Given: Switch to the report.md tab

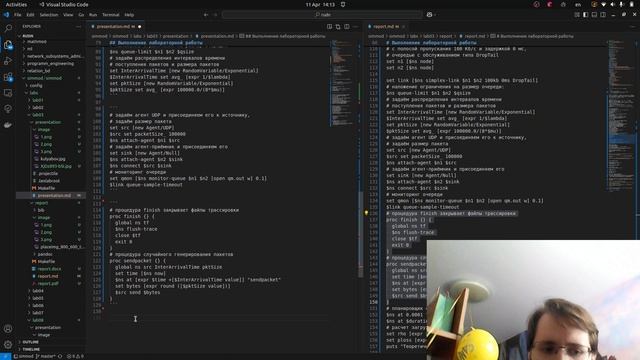Looking at the screenshot, I should [x=386, y=27].
